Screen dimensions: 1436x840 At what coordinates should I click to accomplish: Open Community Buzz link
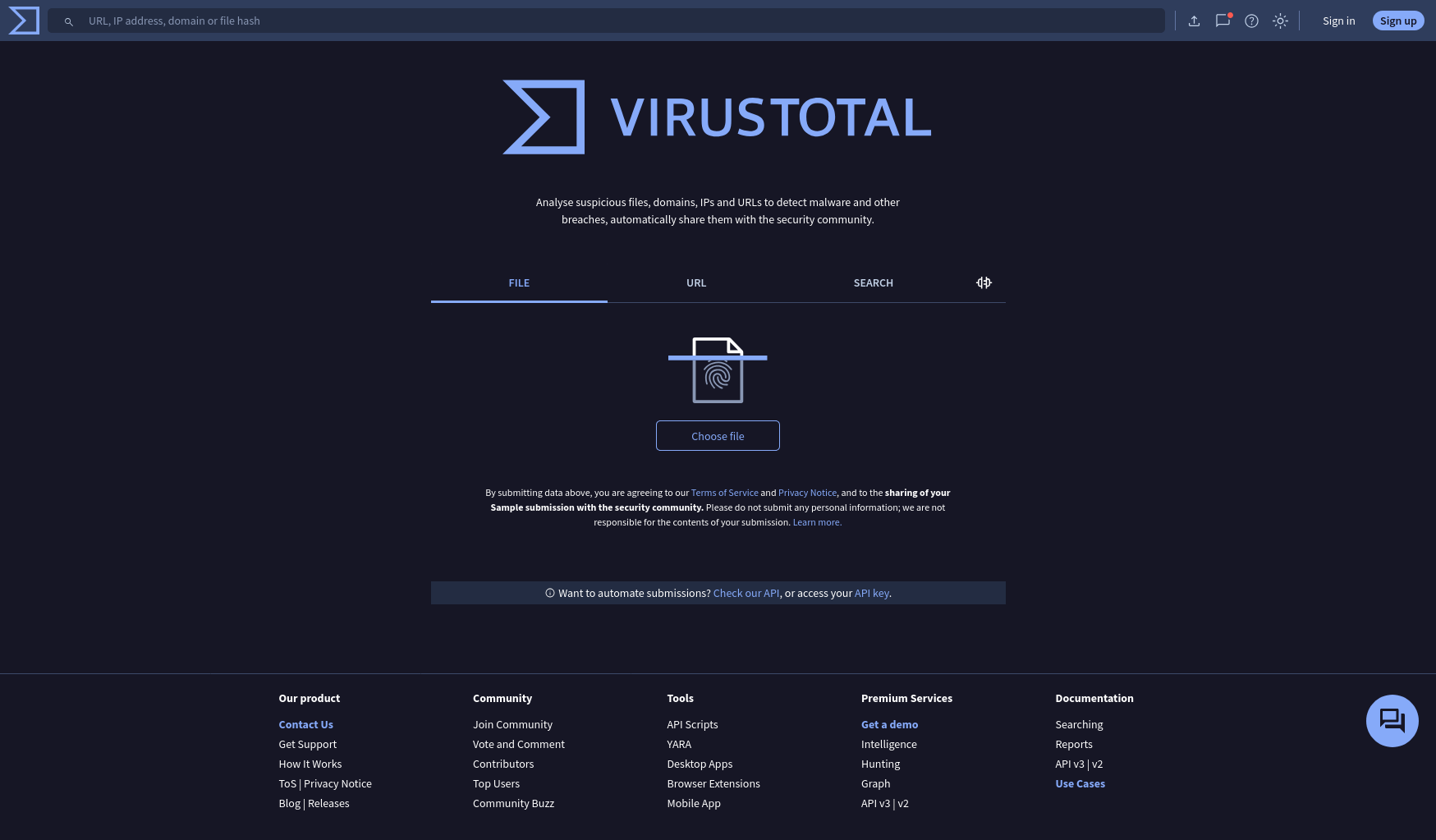[x=513, y=803]
